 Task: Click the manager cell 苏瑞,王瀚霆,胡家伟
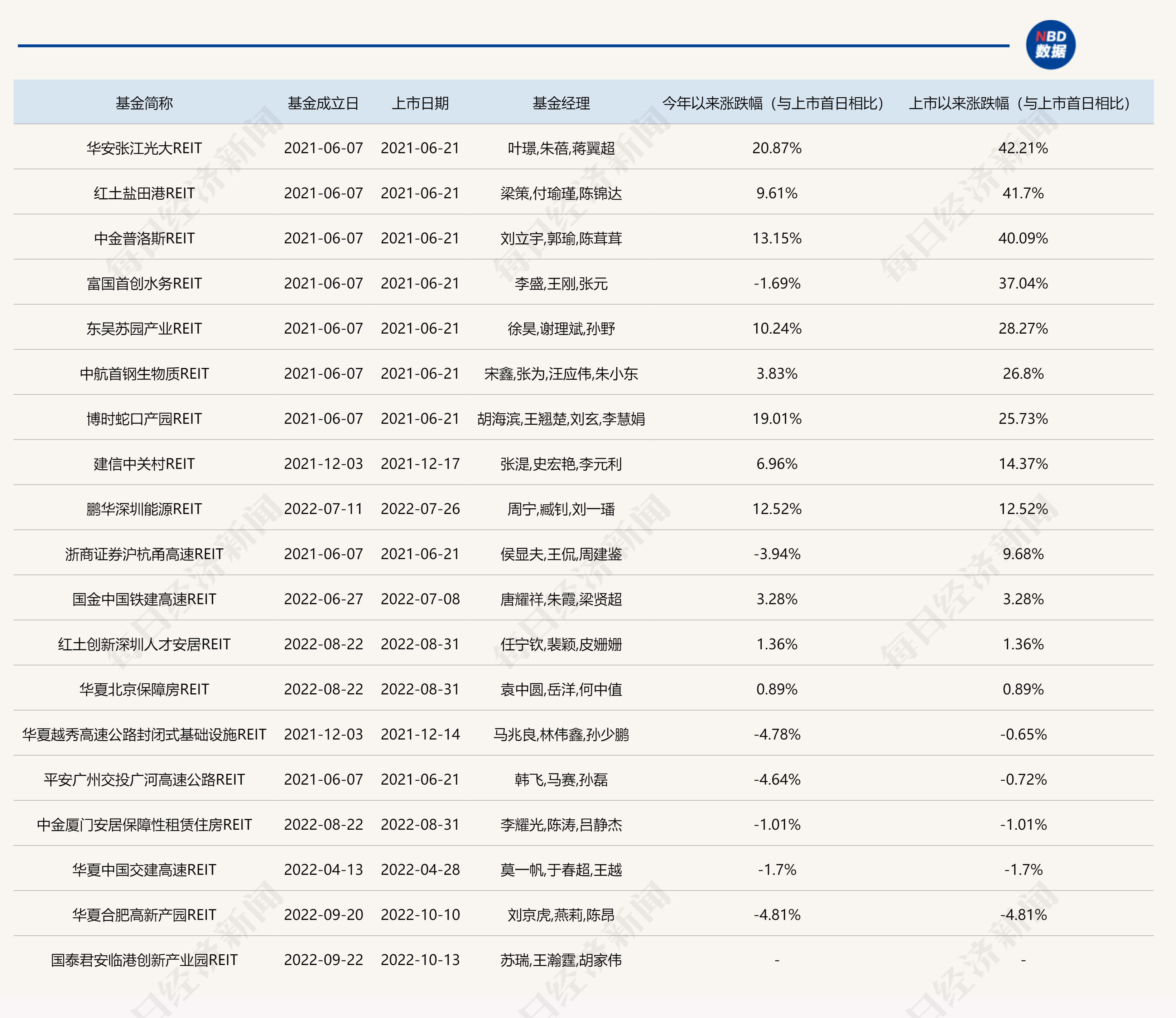(561, 960)
